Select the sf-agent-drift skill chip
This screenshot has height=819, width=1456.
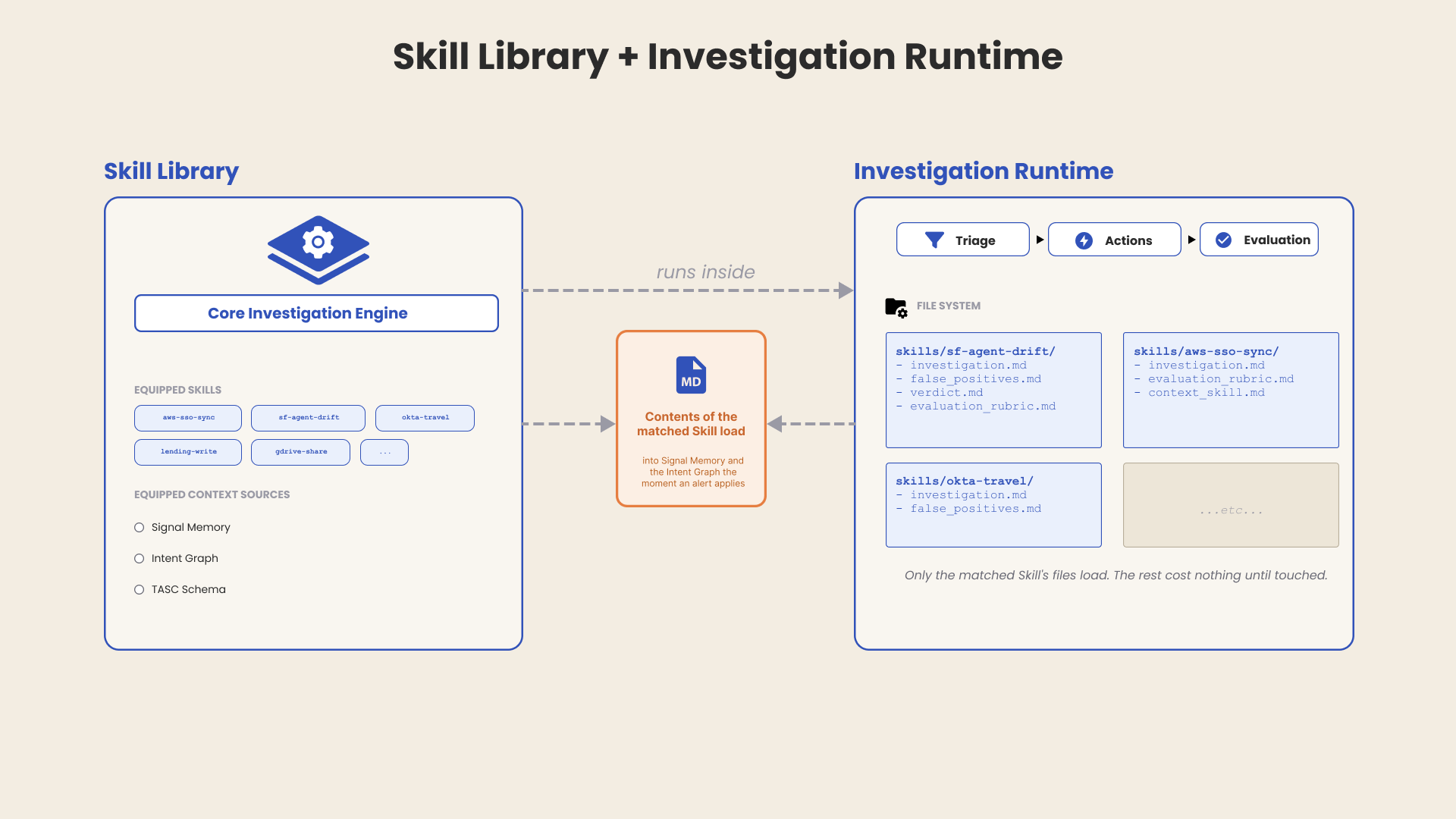[308, 418]
